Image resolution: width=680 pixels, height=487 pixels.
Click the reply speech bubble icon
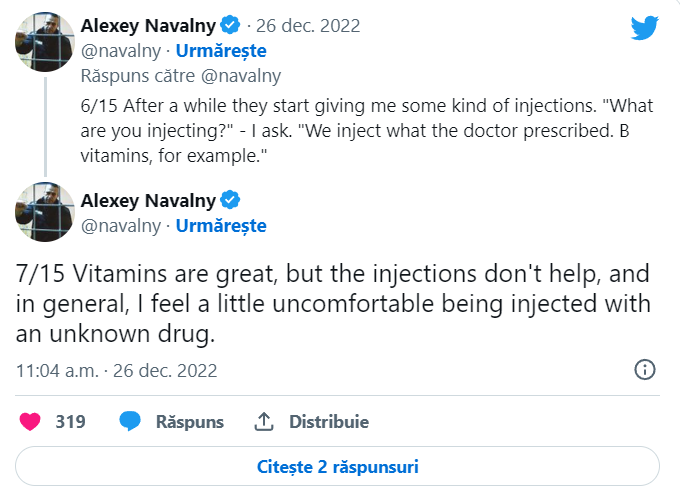click(129, 421)
